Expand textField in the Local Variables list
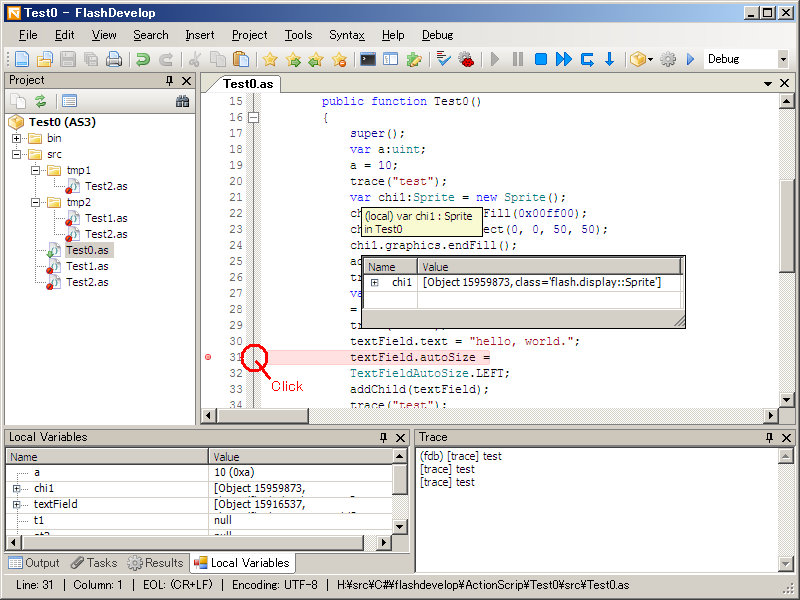This screenshot has width=800, height=600. point(16,505)
